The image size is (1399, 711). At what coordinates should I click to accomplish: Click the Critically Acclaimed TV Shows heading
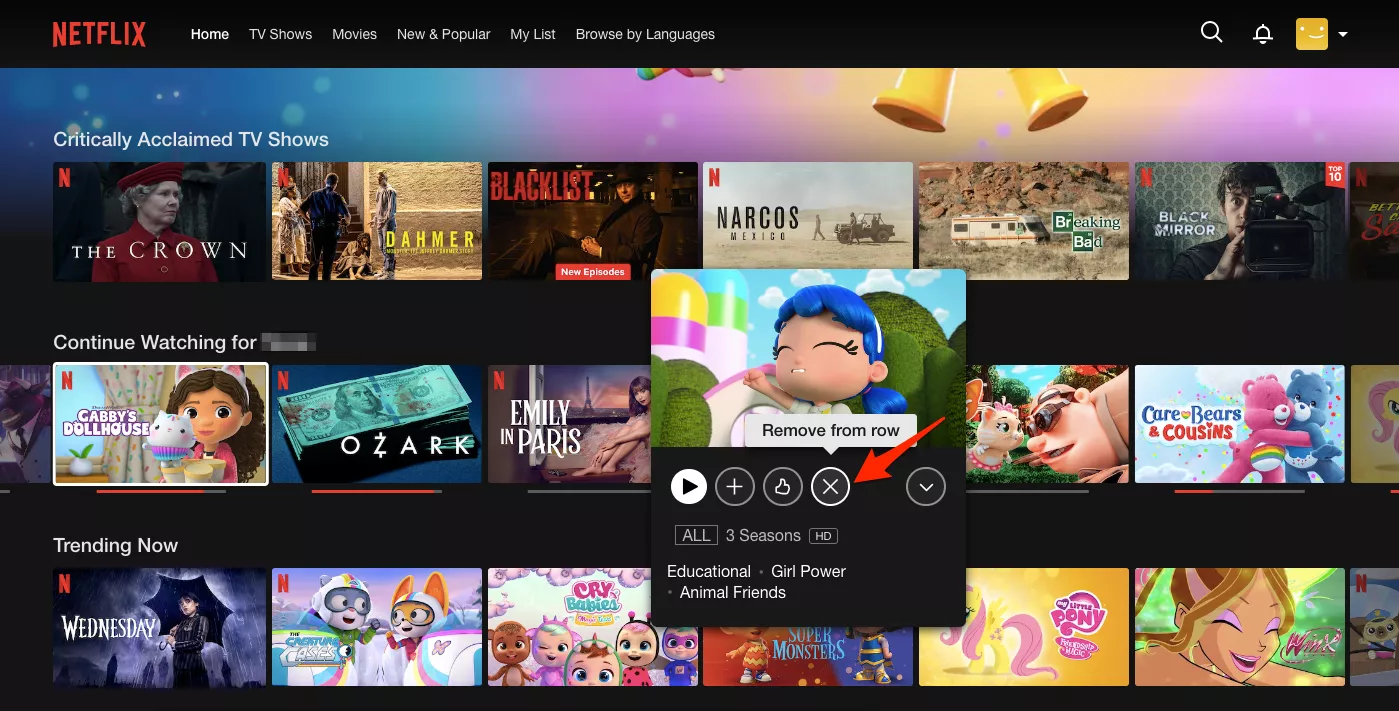[x=191, y=140]
